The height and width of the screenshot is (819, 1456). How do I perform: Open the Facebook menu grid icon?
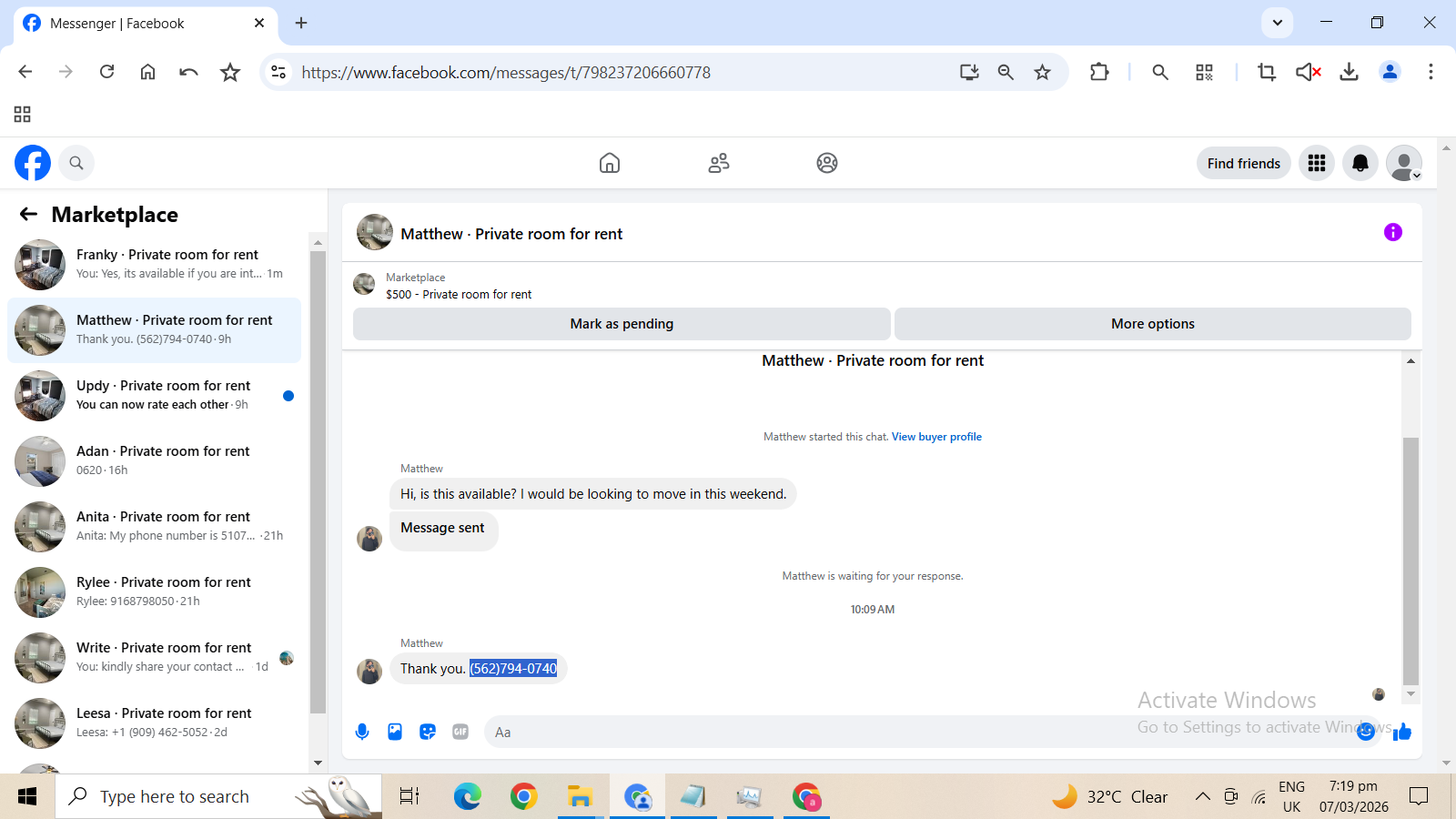pyautogui.click(x=1317, y=163)
